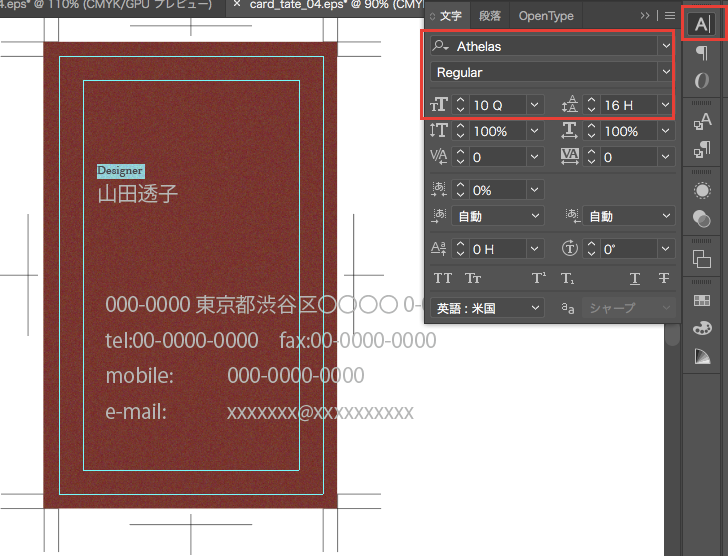This screenshot has width=728, height=556.
Task: Switch to the OpenType tab
Action: coord(546,16)
